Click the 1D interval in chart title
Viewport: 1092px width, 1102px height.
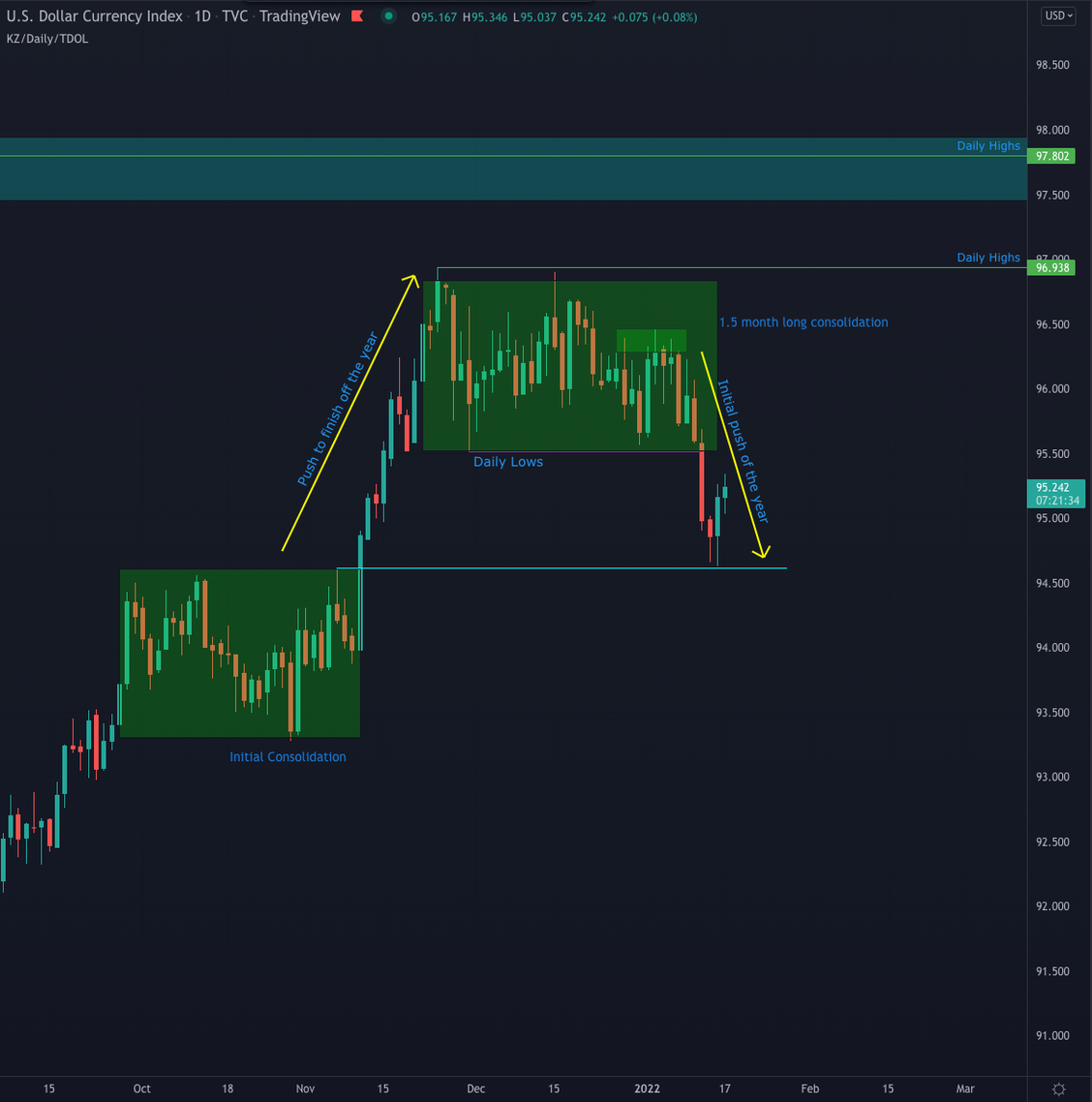[x=202, y=16]
